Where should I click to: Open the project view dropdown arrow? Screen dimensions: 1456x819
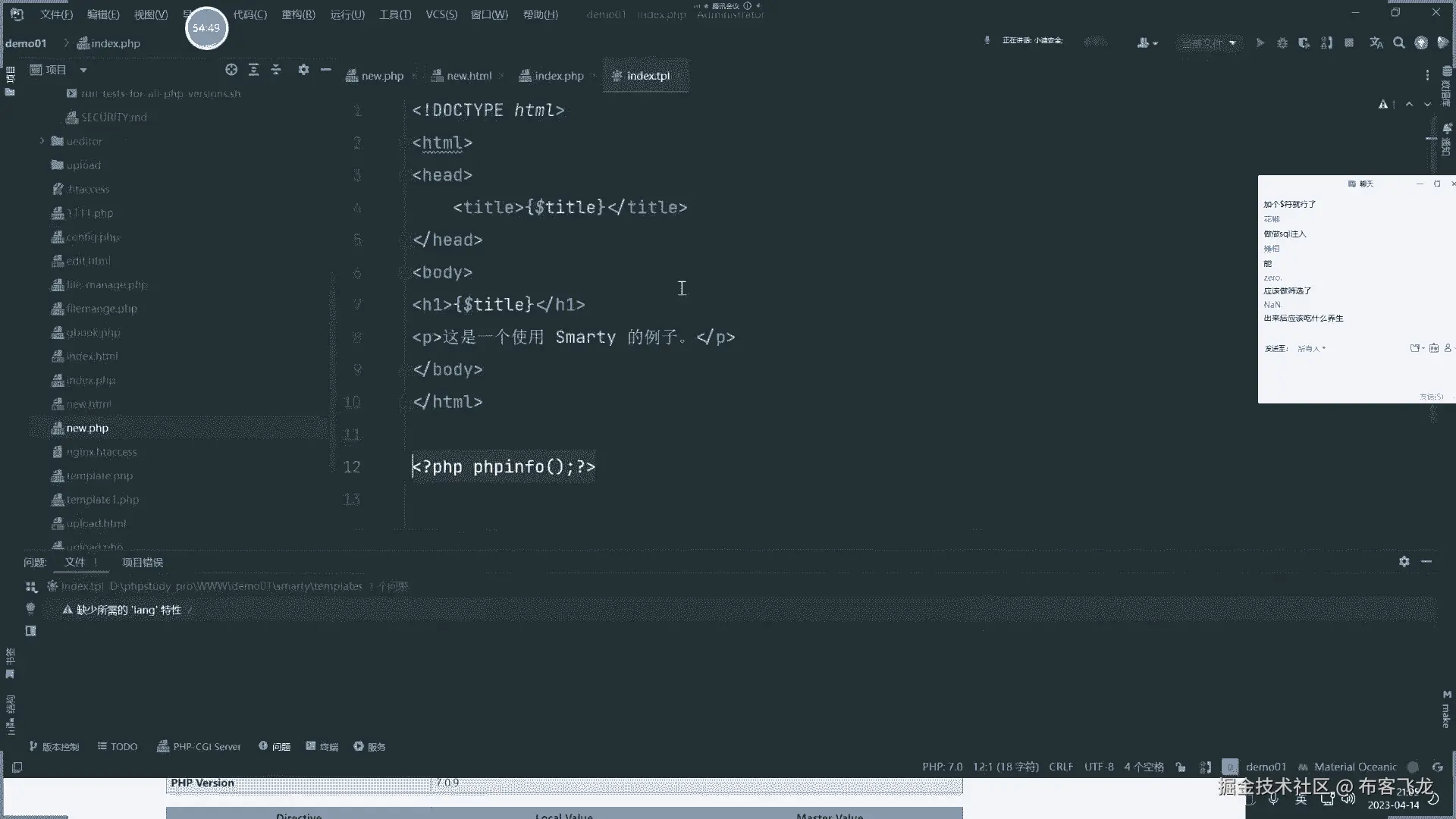click(x=83, y=70)
